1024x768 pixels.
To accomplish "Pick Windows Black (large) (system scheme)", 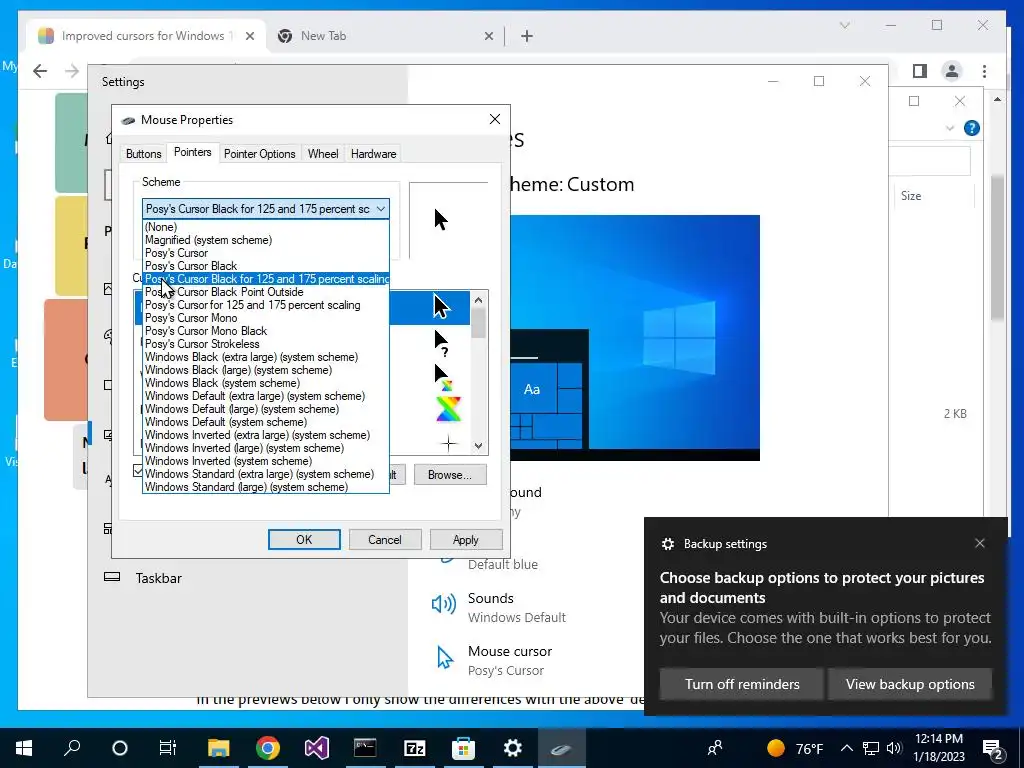I will click(x=266, y=370).
